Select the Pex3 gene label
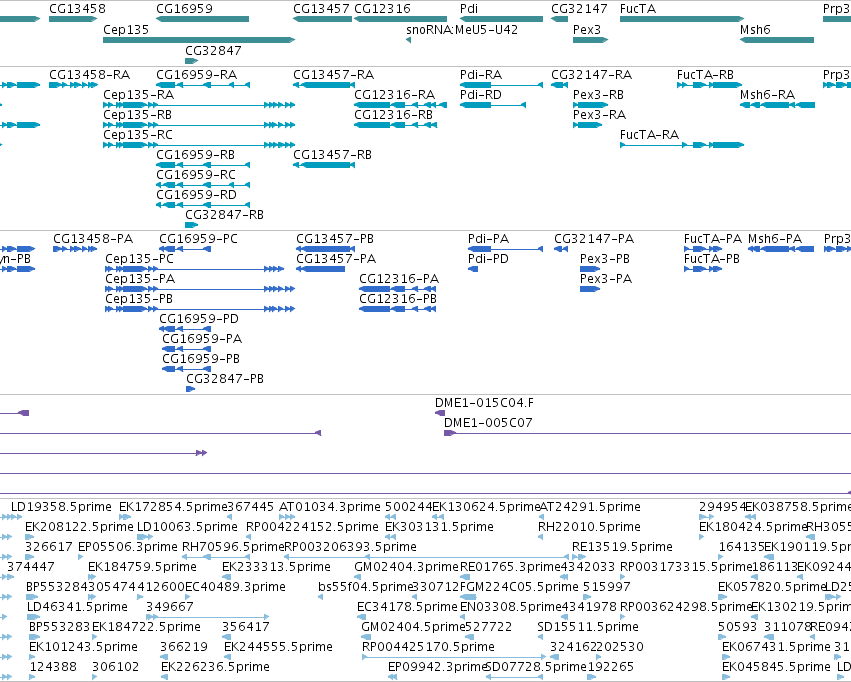The width and height of the screenshot is (851, 682). point(587,29)
